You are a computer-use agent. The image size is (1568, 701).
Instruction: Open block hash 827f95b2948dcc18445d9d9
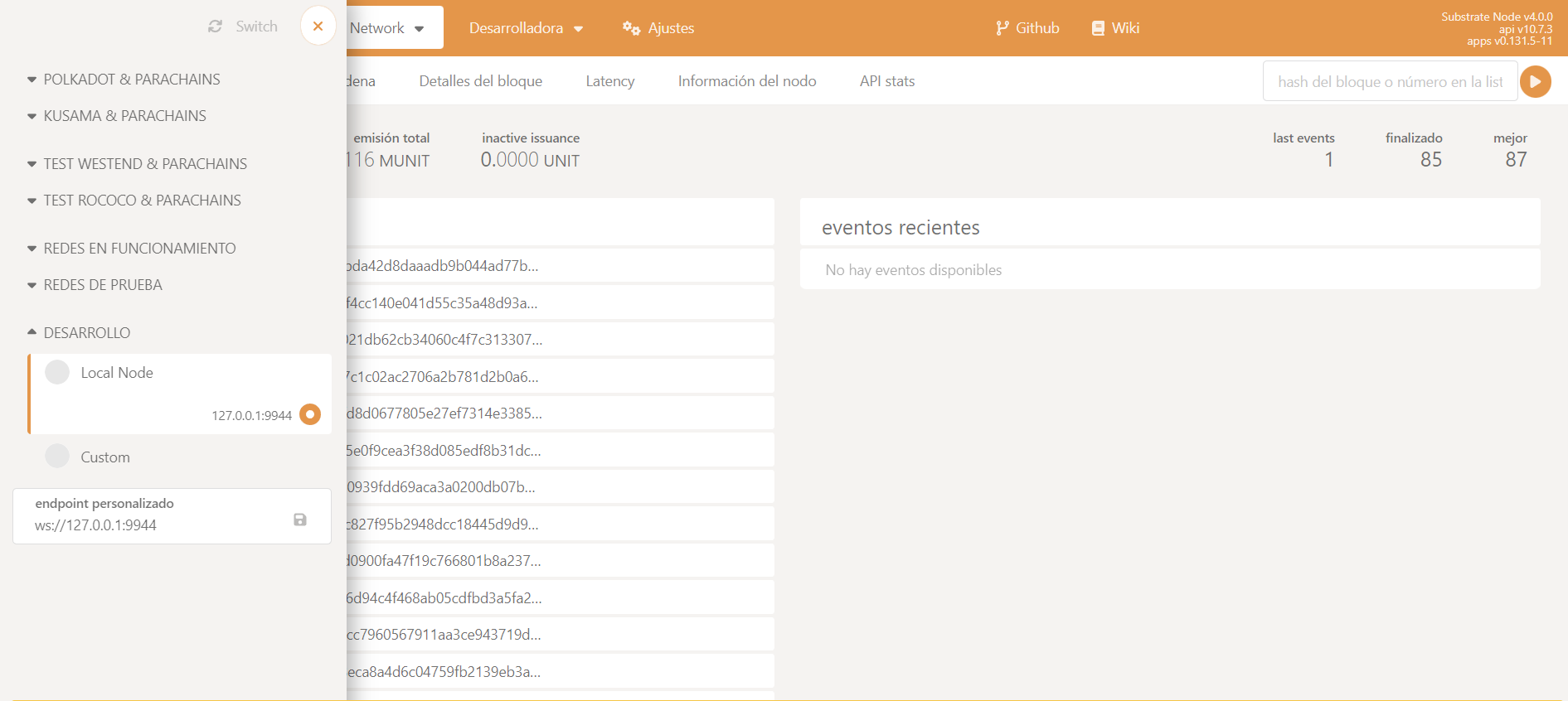pyautogui.click(x=443, y=525)
